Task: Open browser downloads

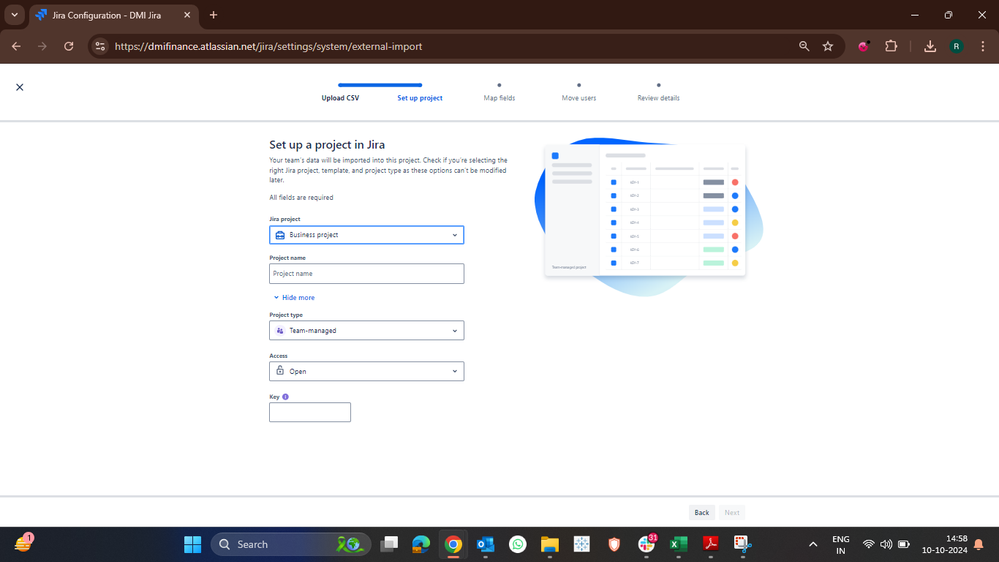Action: click(x=930, y=47)
